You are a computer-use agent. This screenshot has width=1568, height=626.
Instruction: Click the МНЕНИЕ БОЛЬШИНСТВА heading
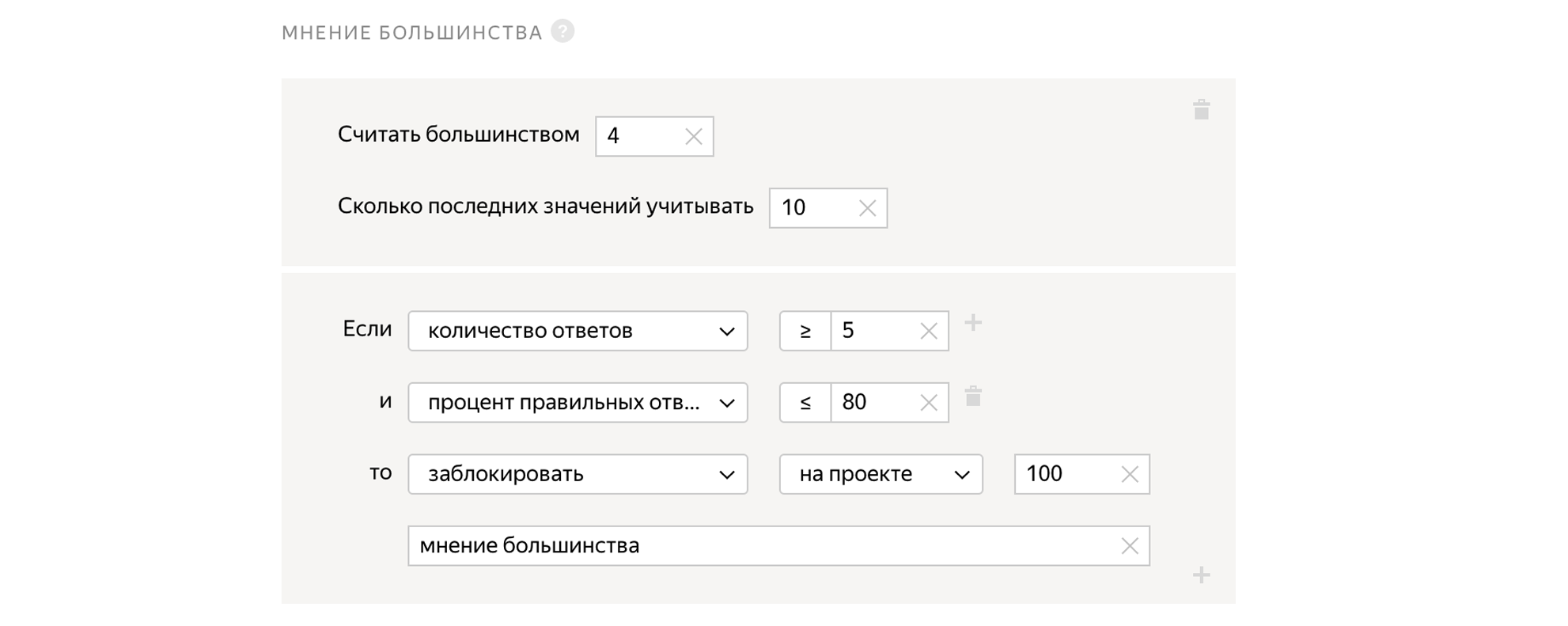point(412,32)
